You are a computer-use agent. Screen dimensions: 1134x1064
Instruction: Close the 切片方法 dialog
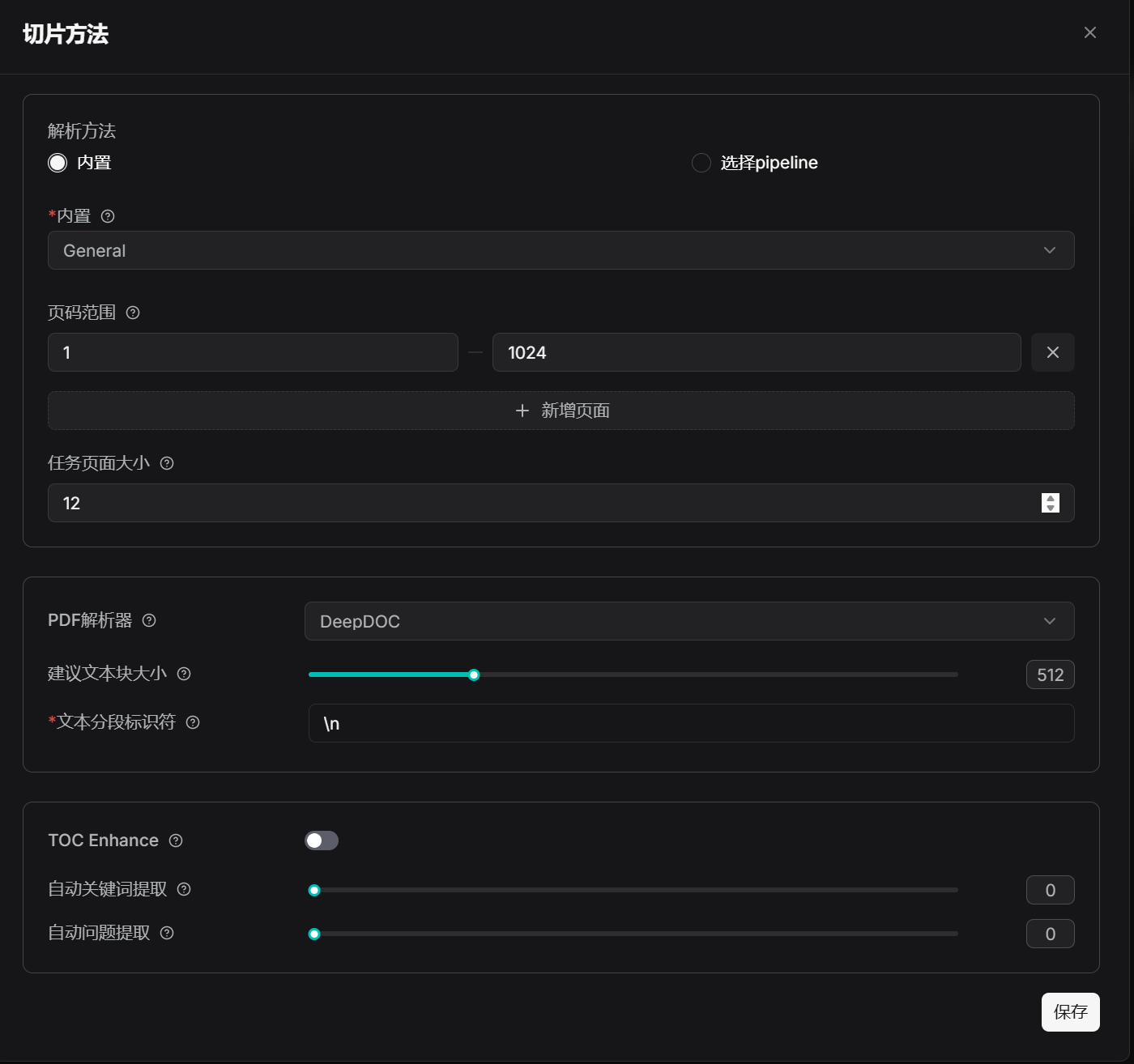tap(1090, 32)
